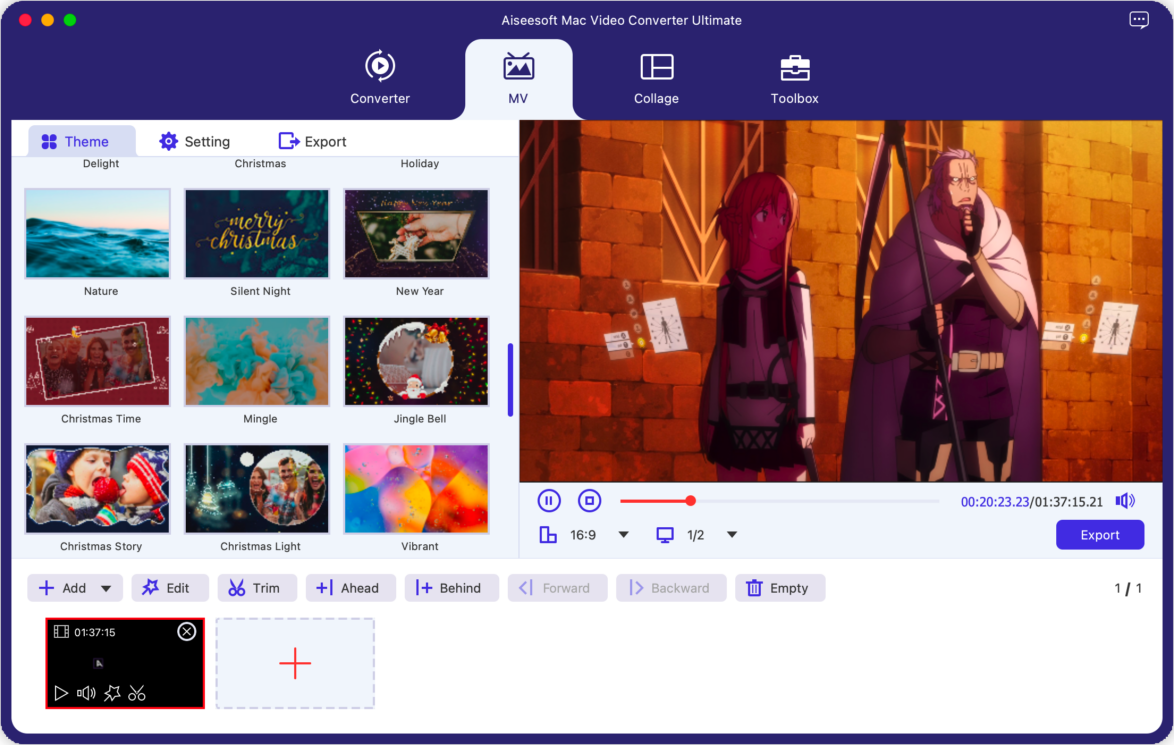Open clip edit via the star wand icon
The width and height of the screenshot is (1174, 745).
click(112, 693)
